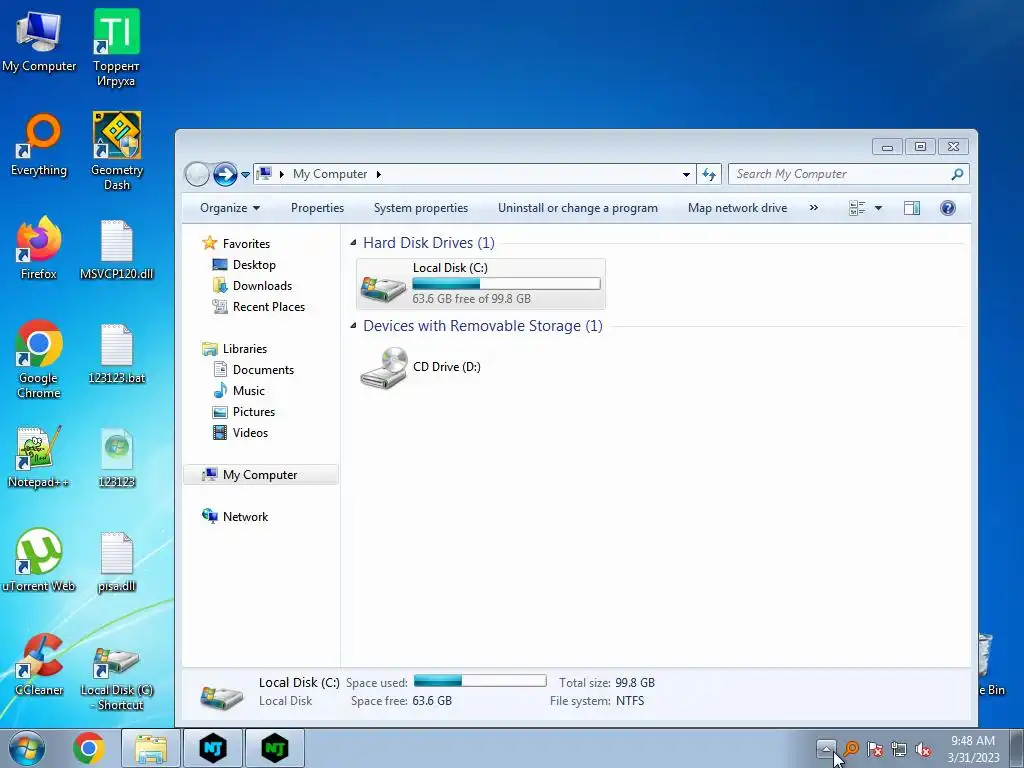The width and height of the screenshot is (1024, 768).
Task: Click the taskbar clock showing 9:48 AM
Action: pos(973,749)
